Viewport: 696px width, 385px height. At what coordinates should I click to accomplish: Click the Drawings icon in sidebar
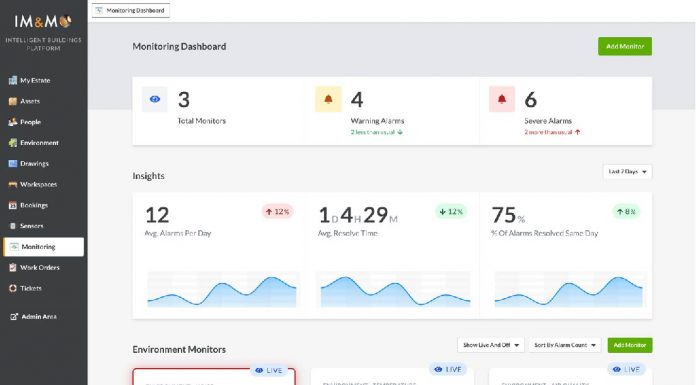13,163
